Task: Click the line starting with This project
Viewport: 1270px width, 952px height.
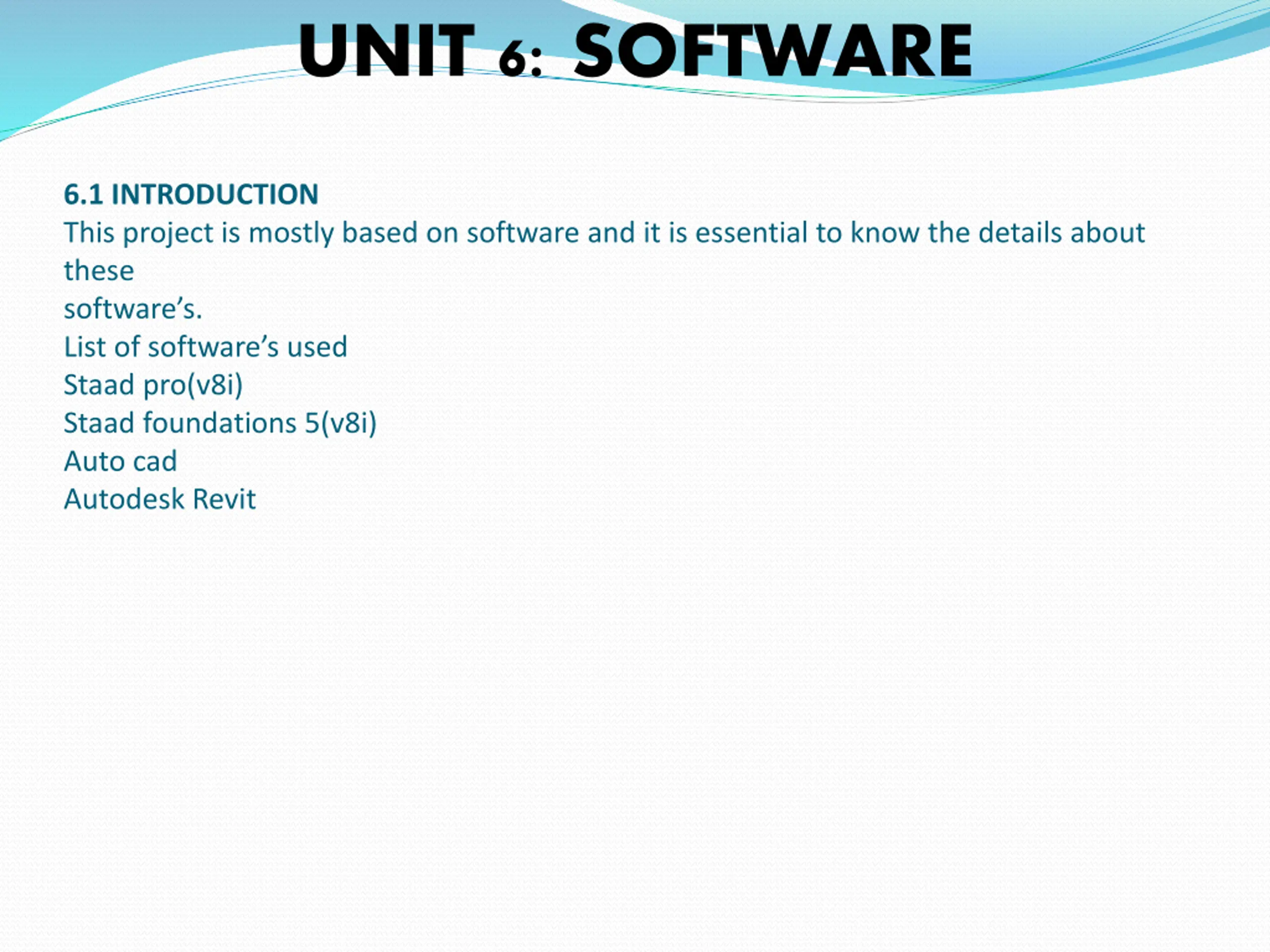Action: [x=604, y=233]
